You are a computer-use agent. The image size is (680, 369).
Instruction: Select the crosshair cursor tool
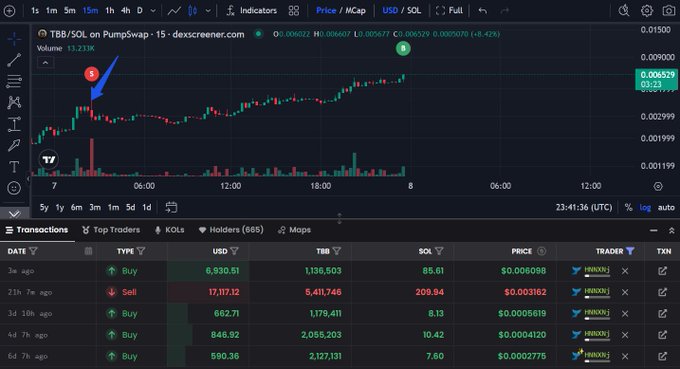point(14,39)
